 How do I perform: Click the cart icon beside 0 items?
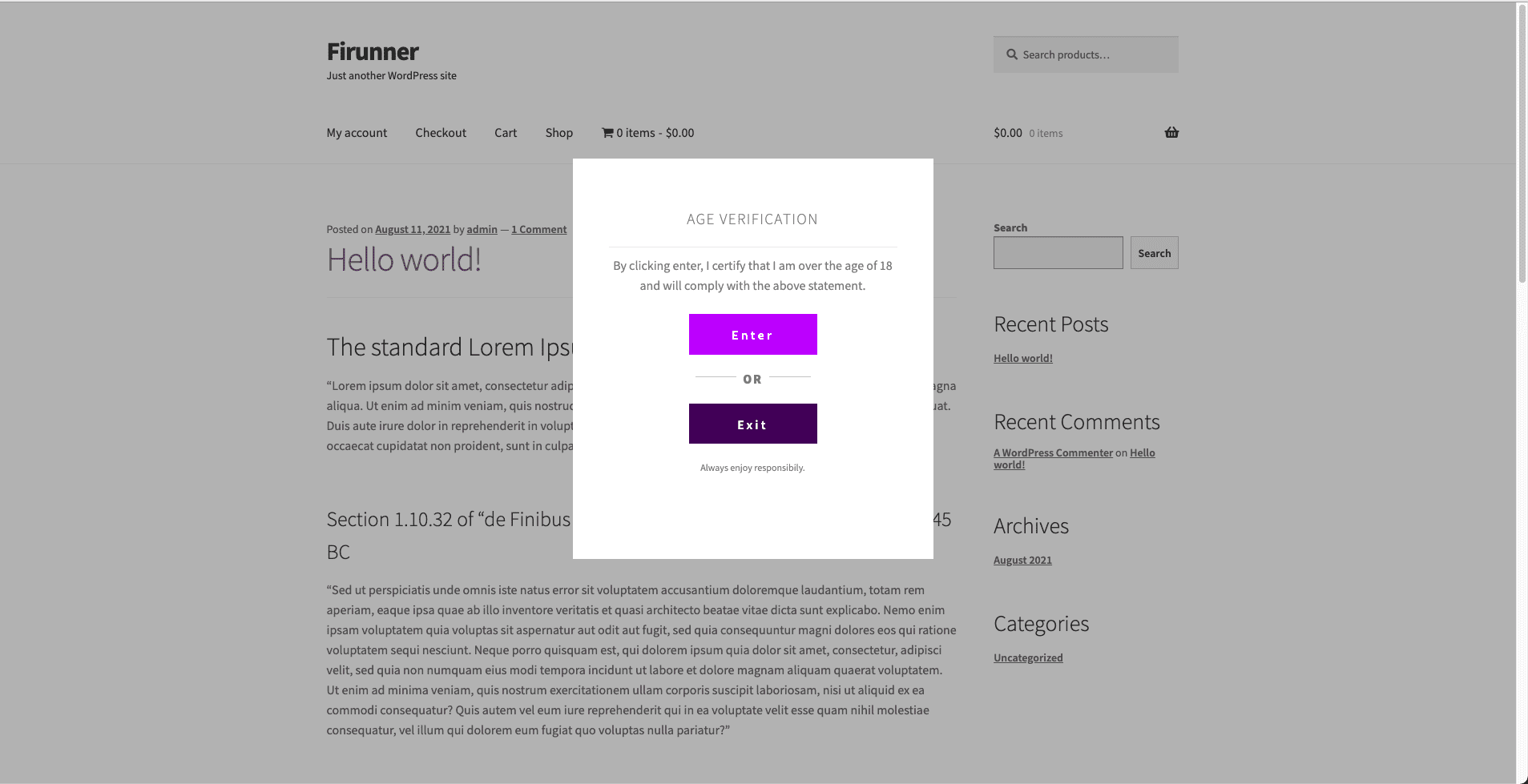tap(607, 133)
